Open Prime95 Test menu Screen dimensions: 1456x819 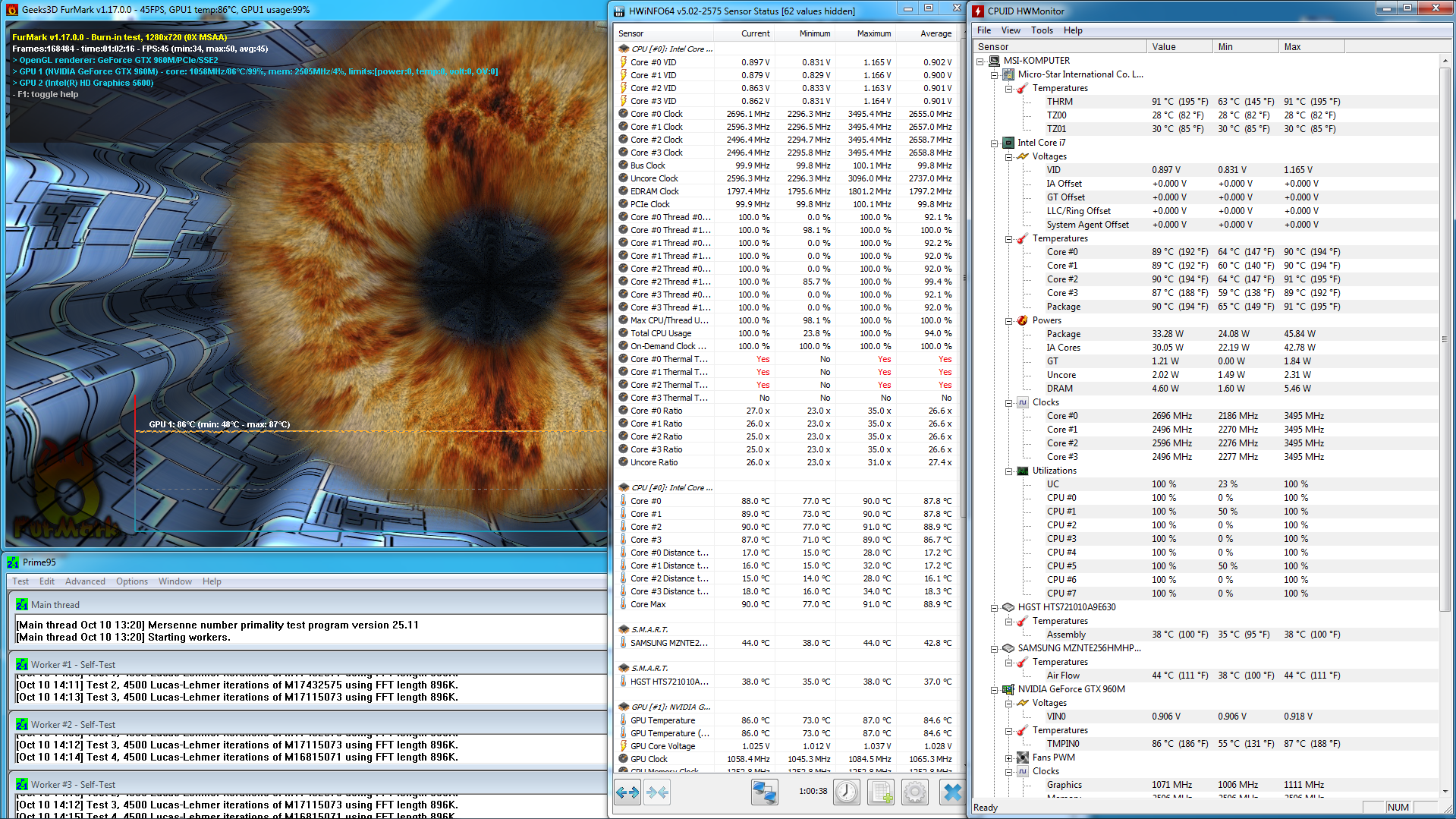tap(20, 581)
